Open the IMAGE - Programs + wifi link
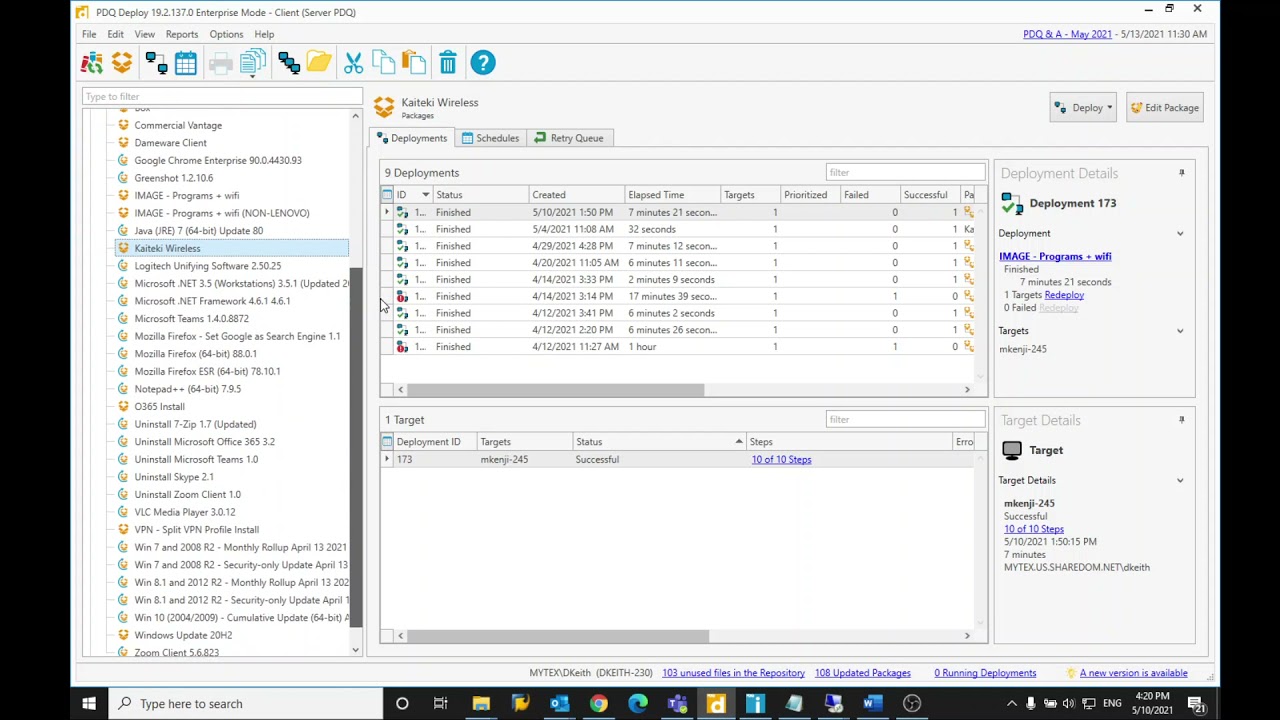Screen dimensions: 1280x720 pyautogui.click(x=1055, y=257)
